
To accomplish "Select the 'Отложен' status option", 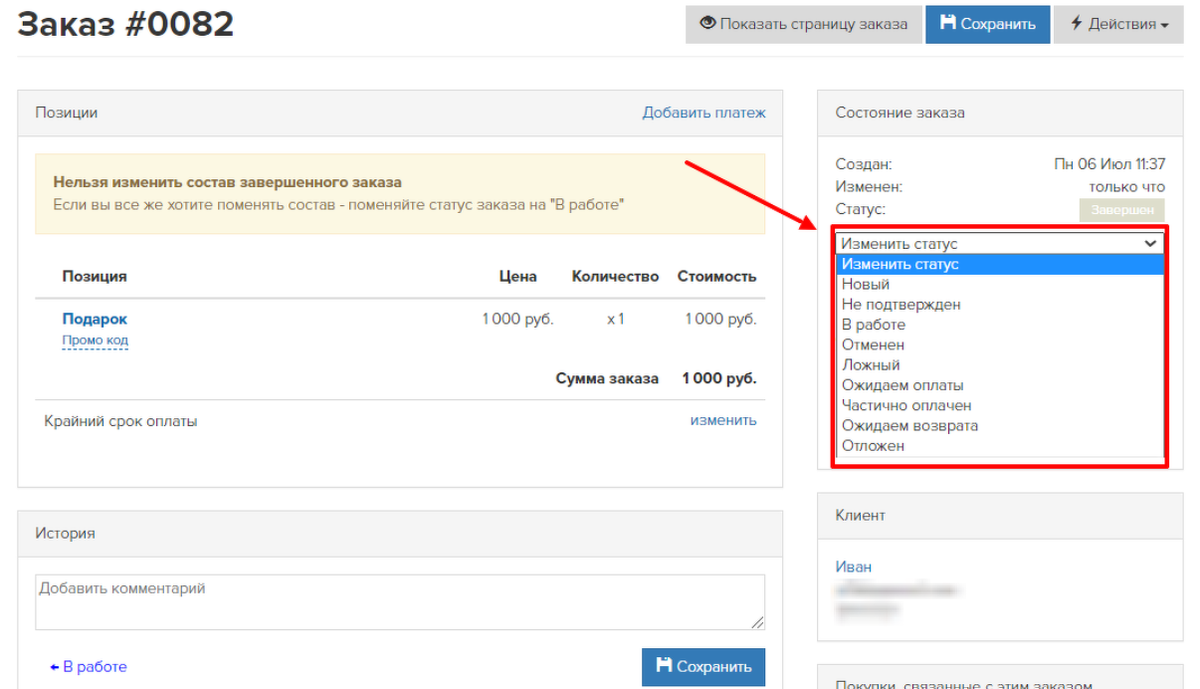I will tap(1000, 446).
